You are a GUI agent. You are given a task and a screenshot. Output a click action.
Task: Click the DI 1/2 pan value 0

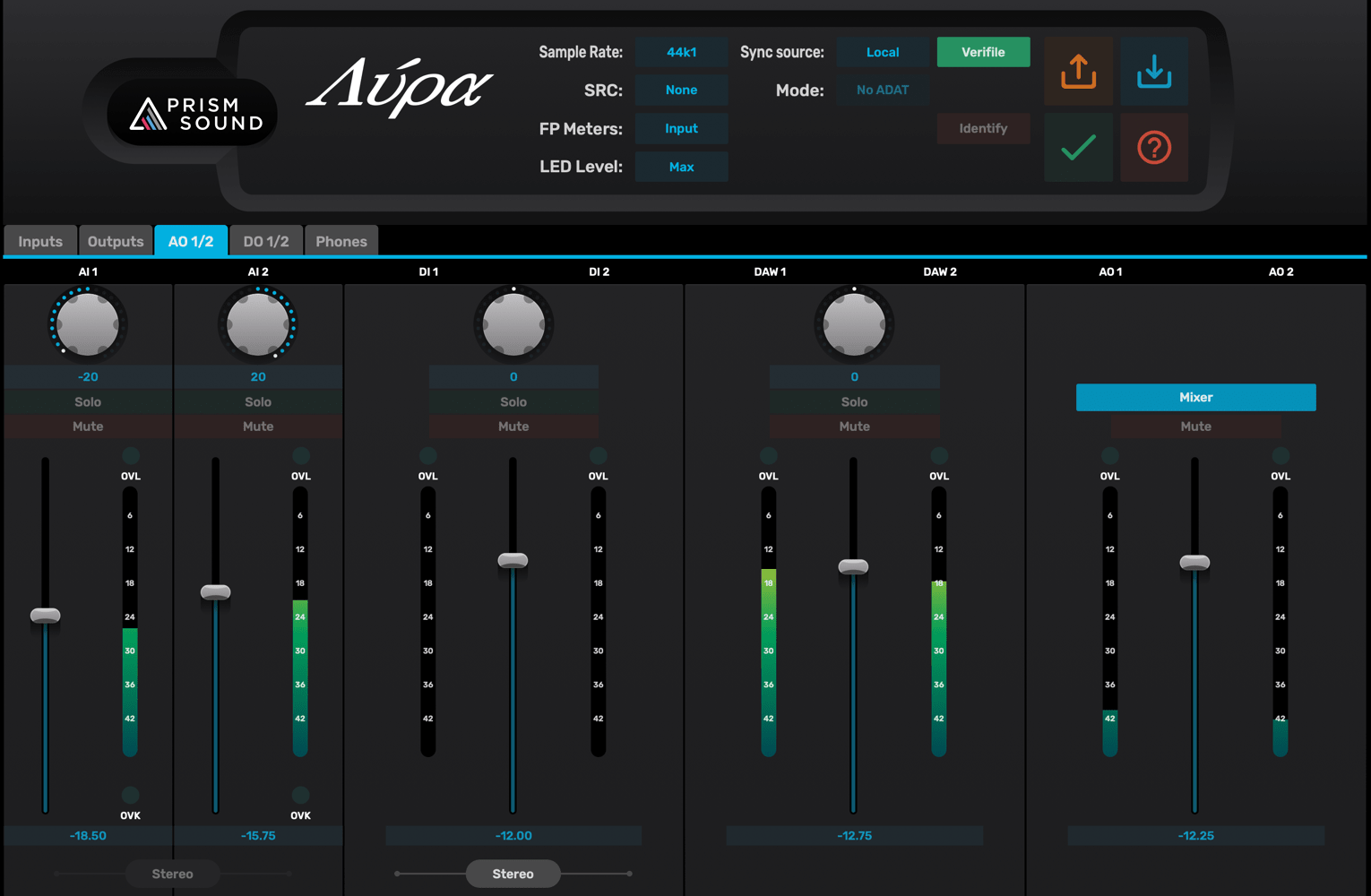[x=513, y=376]
